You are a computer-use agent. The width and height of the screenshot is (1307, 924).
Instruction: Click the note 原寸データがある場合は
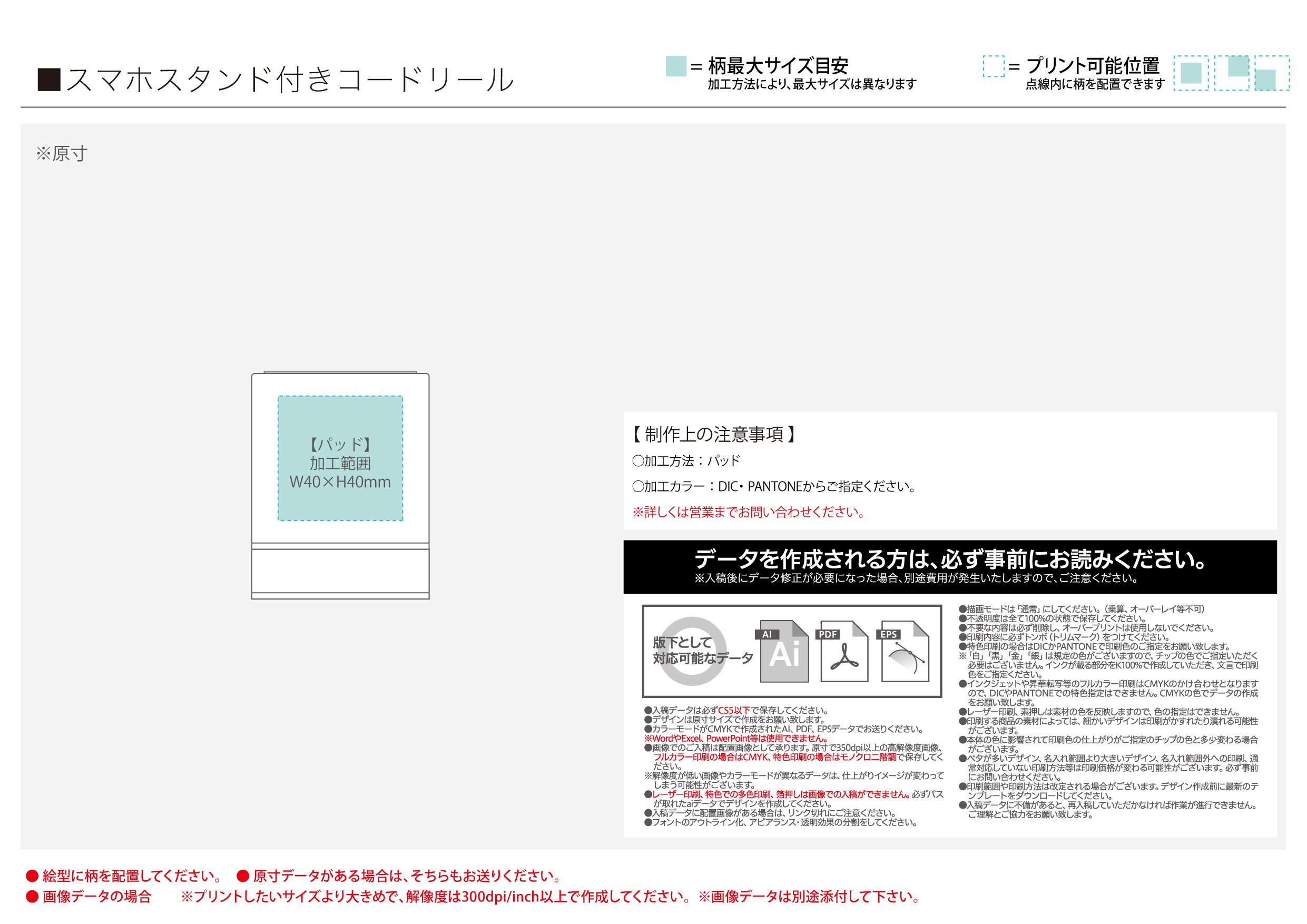click(400, 876)
